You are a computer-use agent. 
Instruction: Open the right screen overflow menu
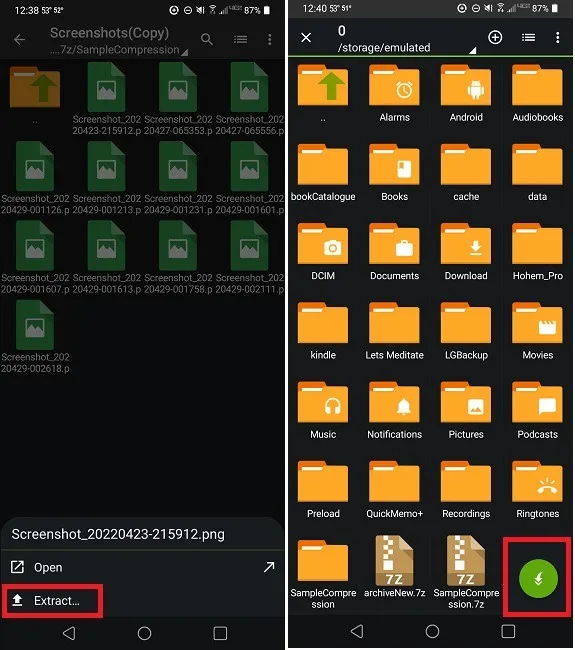point(558,38)
